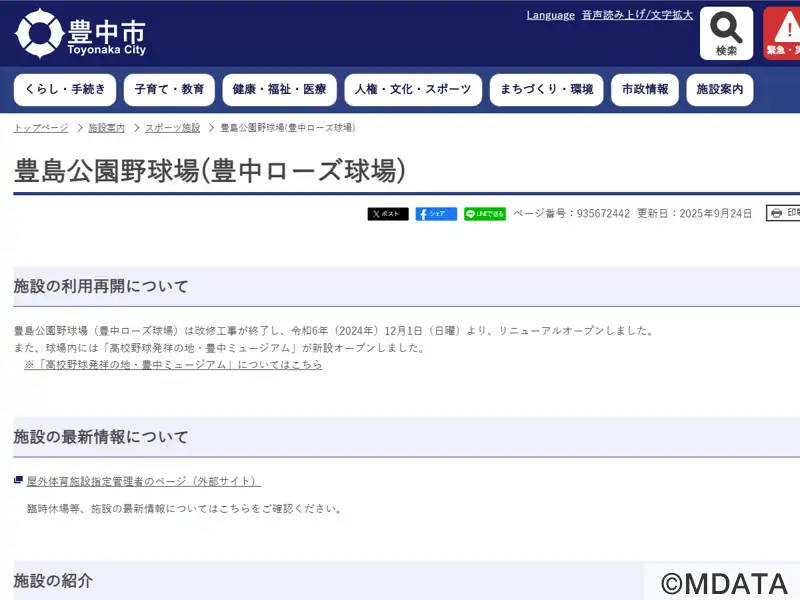
Task: Go to スポーツ施設 breadcrumb link
Action: pyautogui.click(x=172, y=128)
